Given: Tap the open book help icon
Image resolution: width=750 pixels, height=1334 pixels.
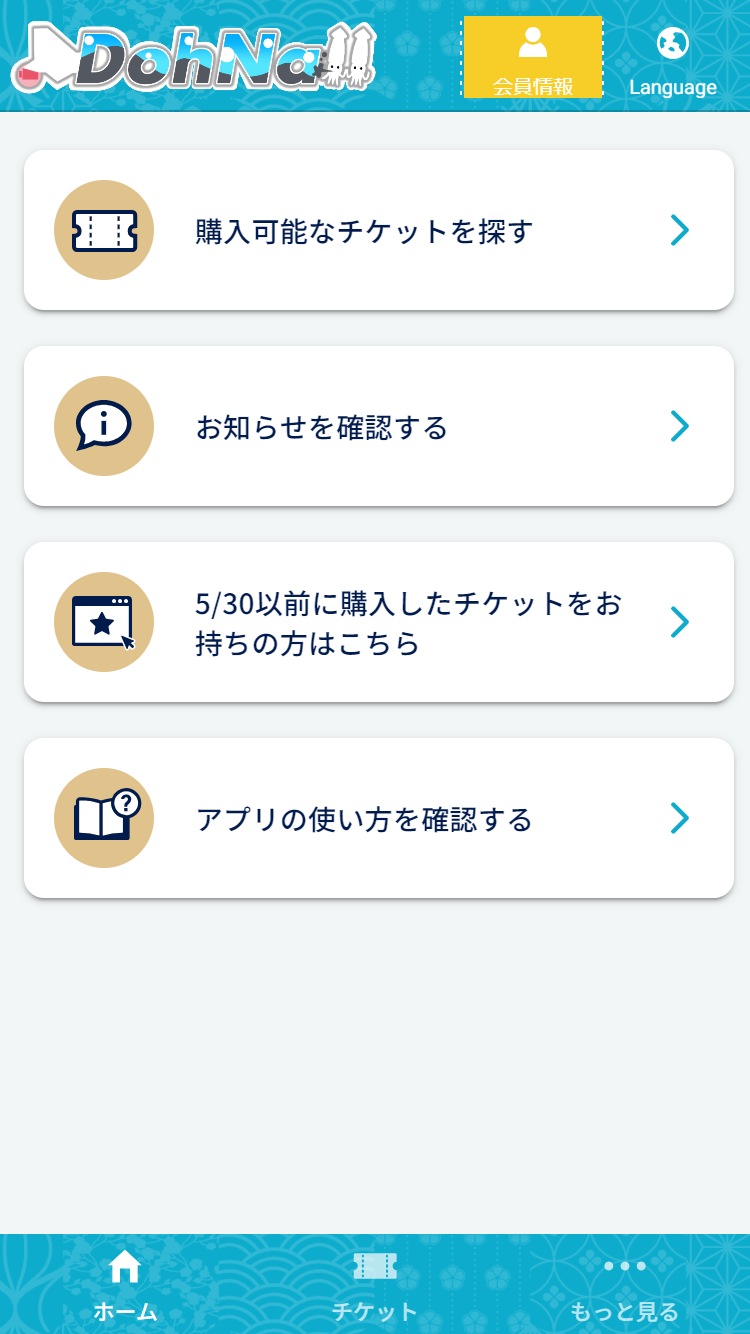Looking at the screenshot, I should (x=104, y=818).
